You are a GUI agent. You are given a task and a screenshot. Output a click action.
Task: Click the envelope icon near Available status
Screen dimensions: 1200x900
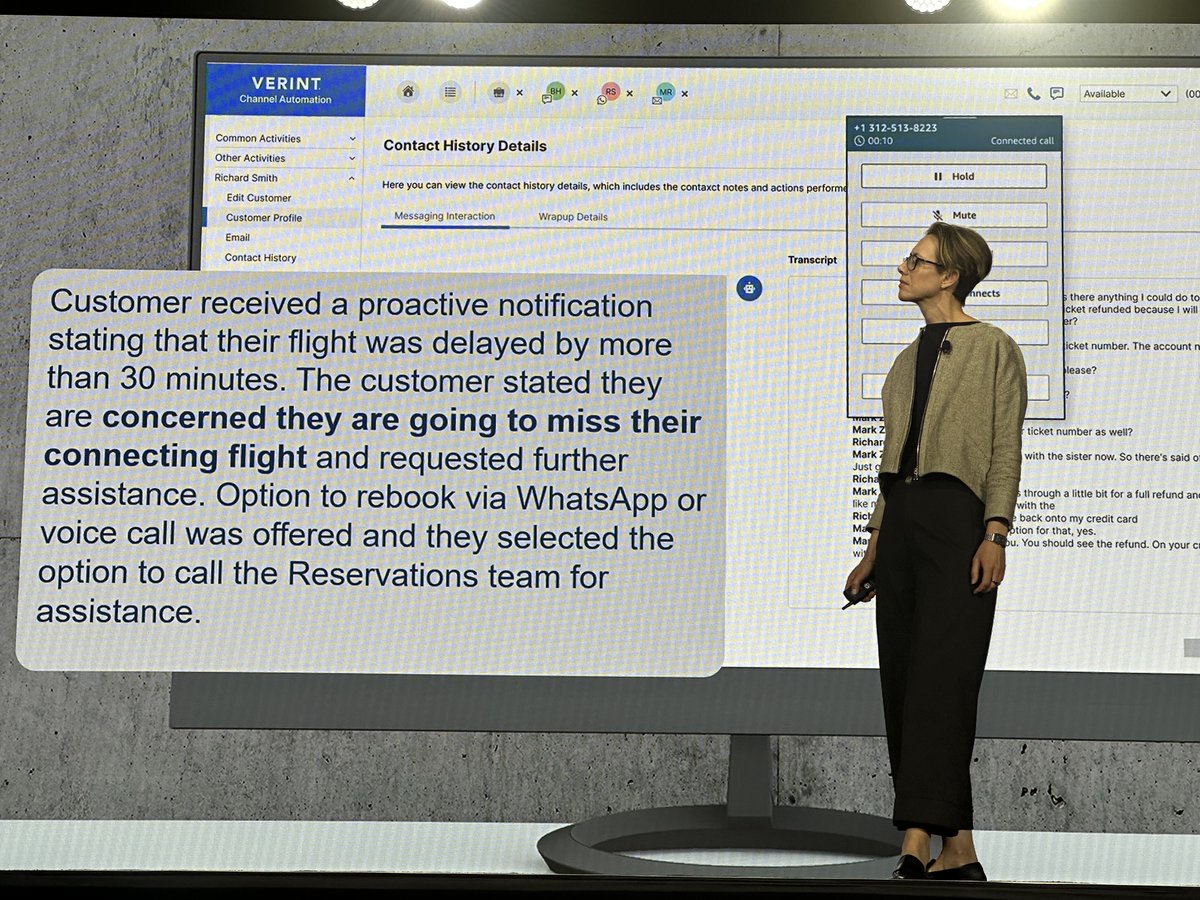click(1010, 91)
